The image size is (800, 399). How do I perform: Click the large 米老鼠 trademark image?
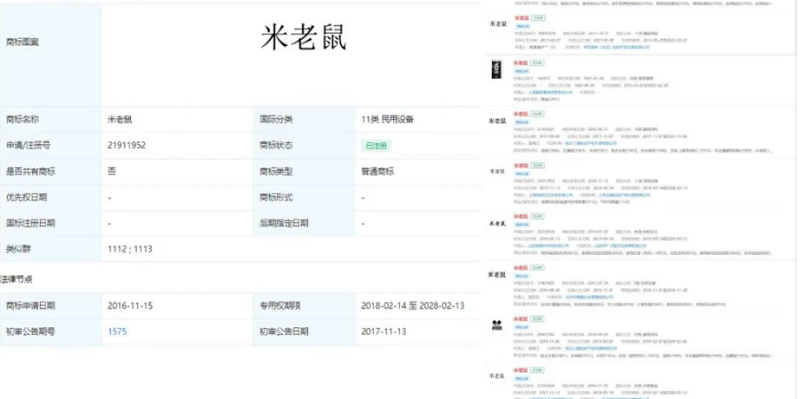[x=304, y=38]
